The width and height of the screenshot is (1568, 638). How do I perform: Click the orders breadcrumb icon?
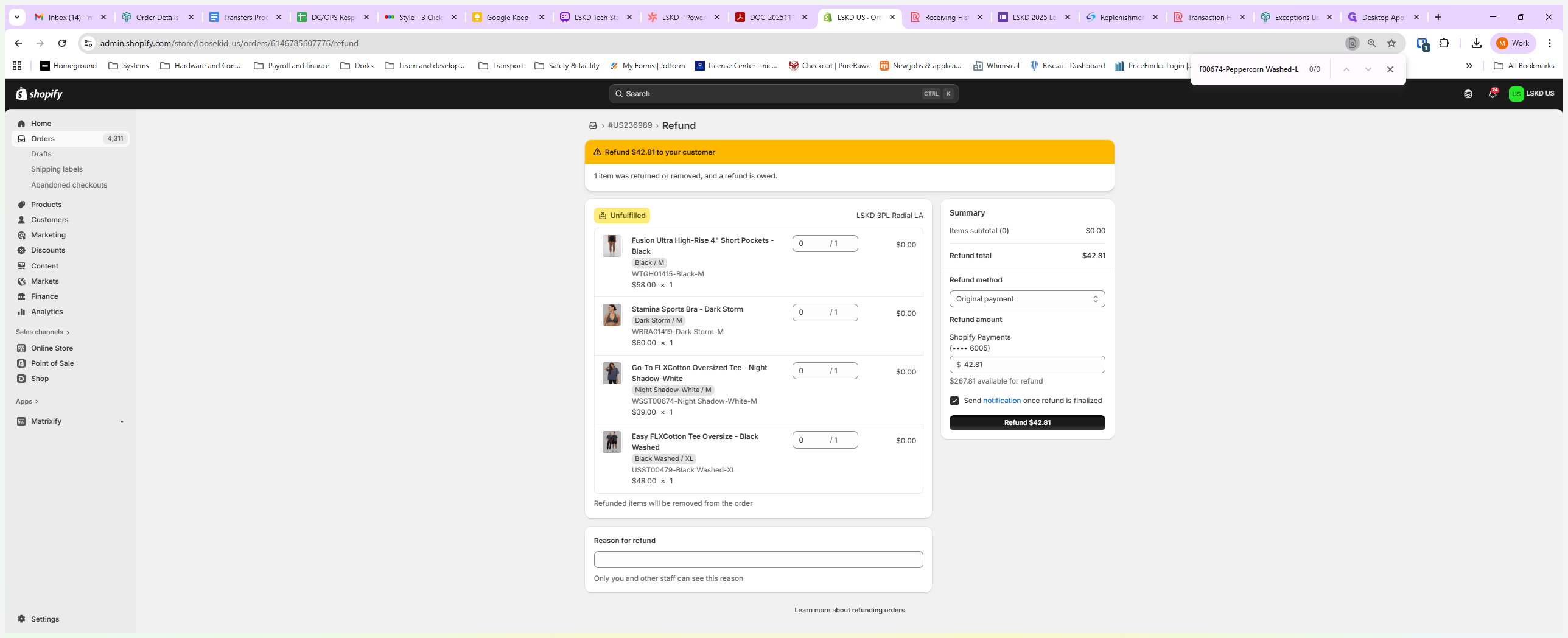[x=592, y=125]
